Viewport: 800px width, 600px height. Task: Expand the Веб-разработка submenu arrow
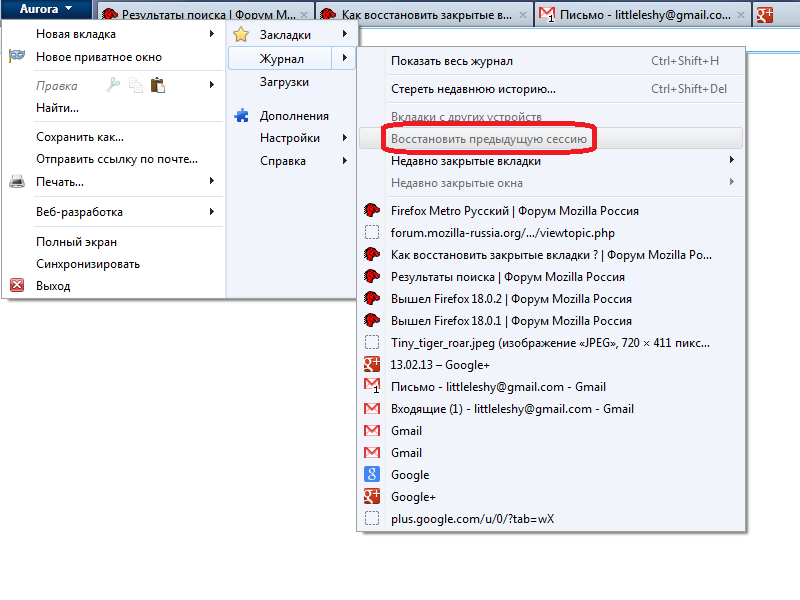[212, 211]
